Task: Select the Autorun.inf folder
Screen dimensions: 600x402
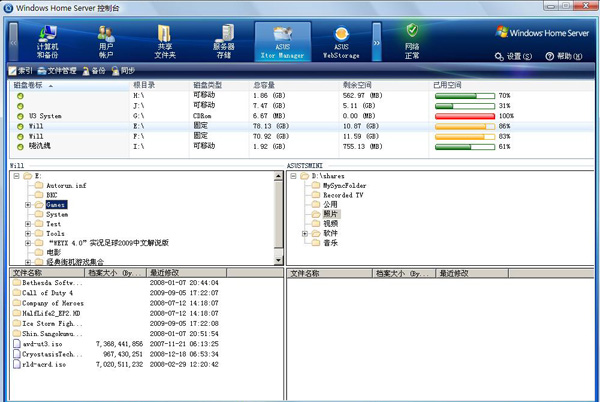Action: pos(60,186)
